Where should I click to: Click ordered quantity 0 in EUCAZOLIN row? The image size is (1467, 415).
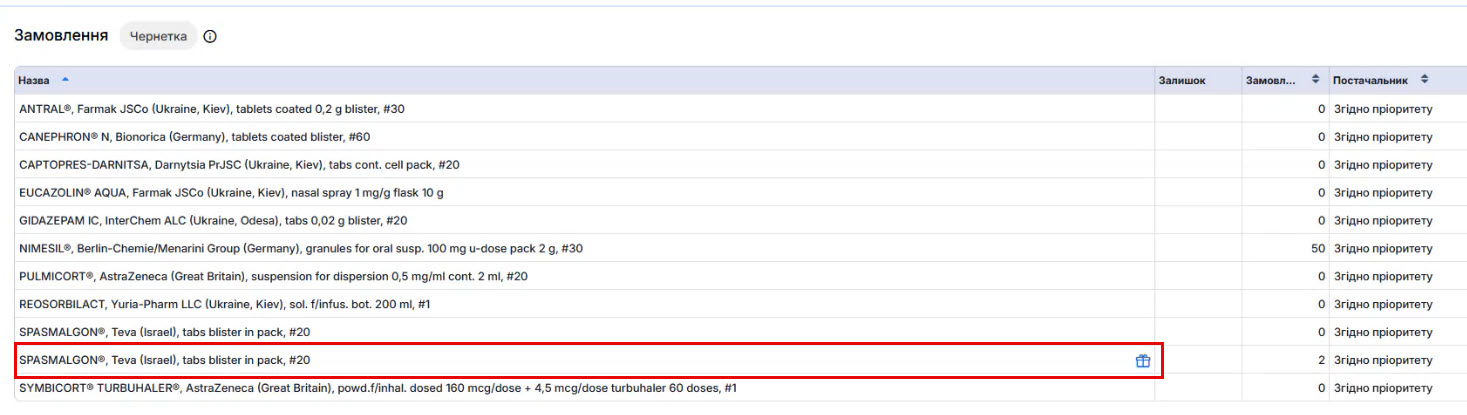pos(1321,193)
